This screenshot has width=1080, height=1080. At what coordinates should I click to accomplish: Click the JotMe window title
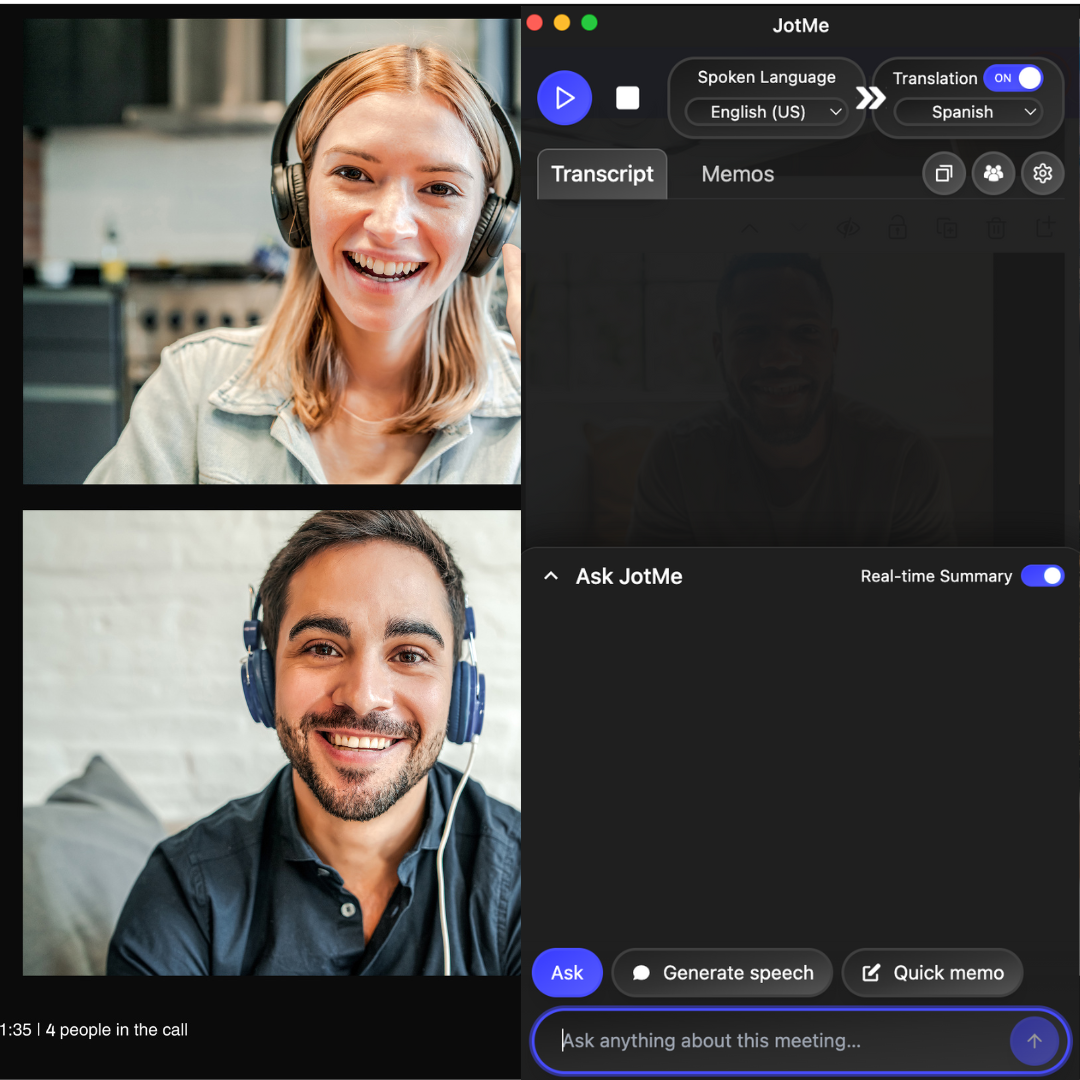click(800, 25)
